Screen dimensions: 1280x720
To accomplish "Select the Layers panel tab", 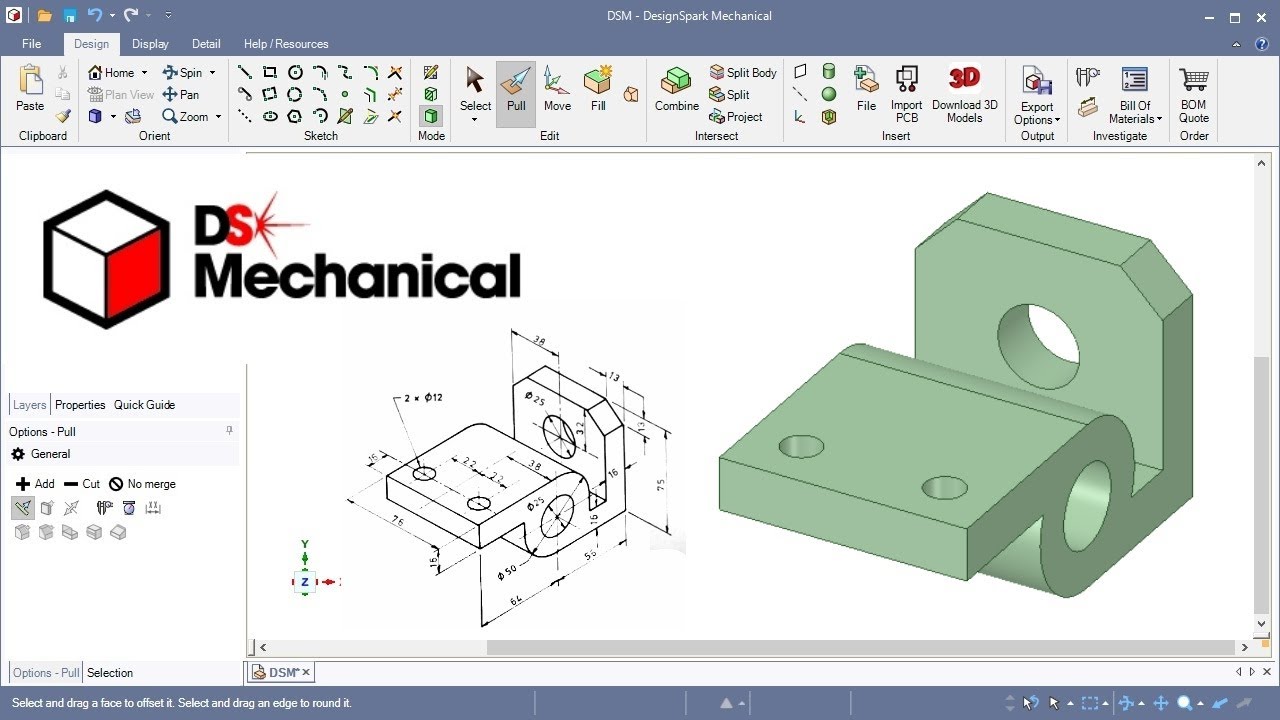I will (29, 405).
